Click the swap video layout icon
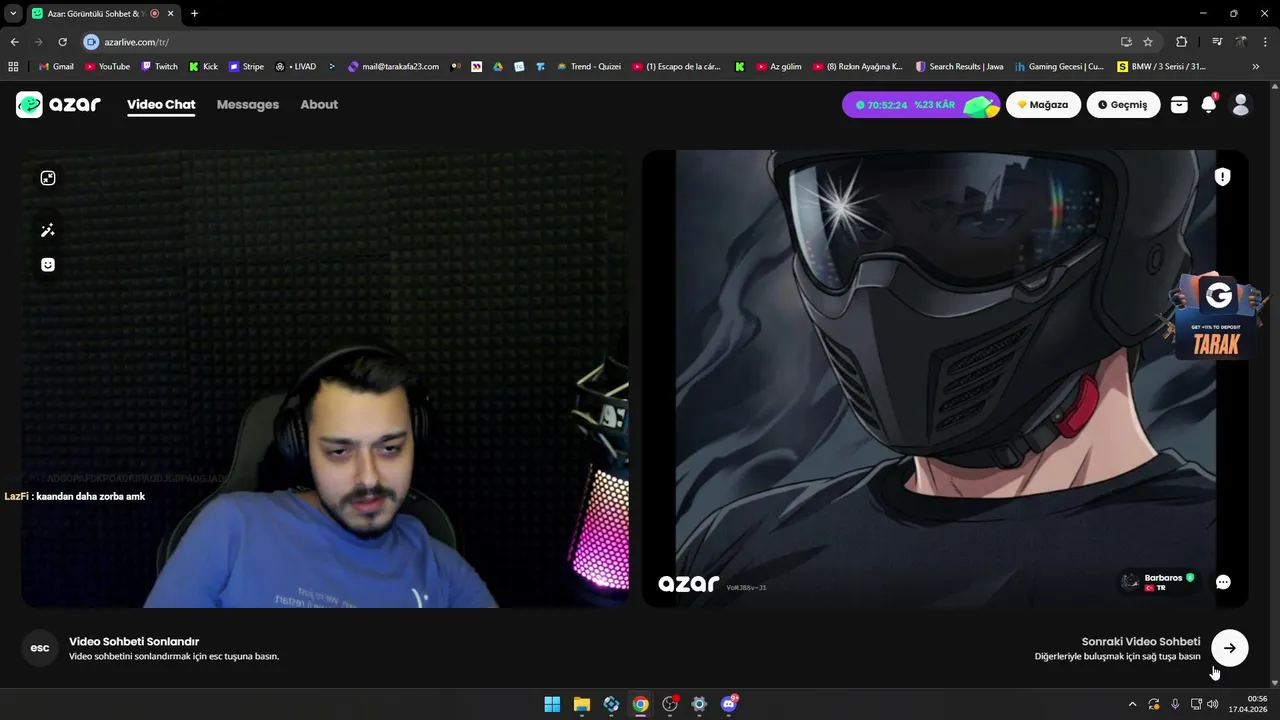The image size is (1280, 720). coord(48,178)
